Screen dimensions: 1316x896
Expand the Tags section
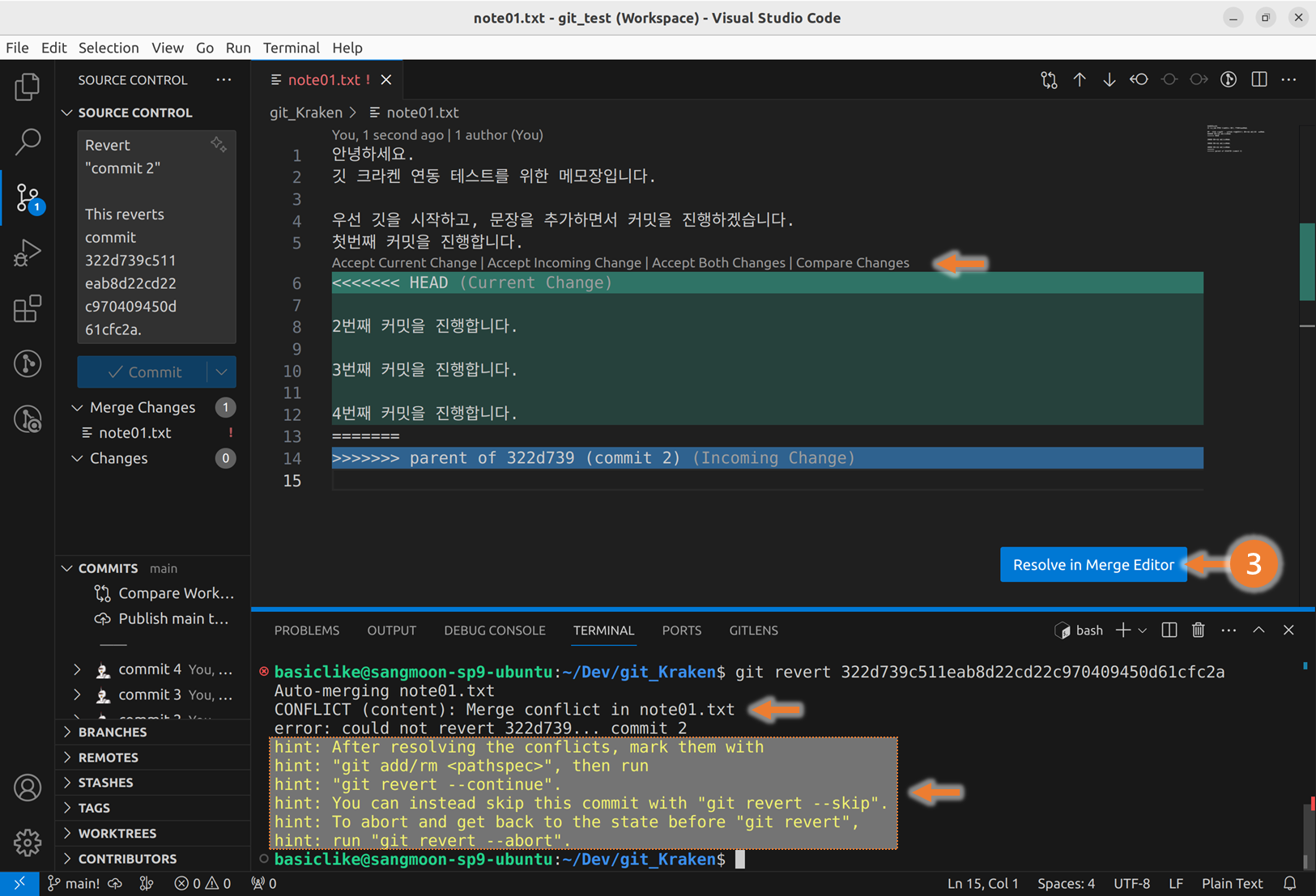click(67, 808)
